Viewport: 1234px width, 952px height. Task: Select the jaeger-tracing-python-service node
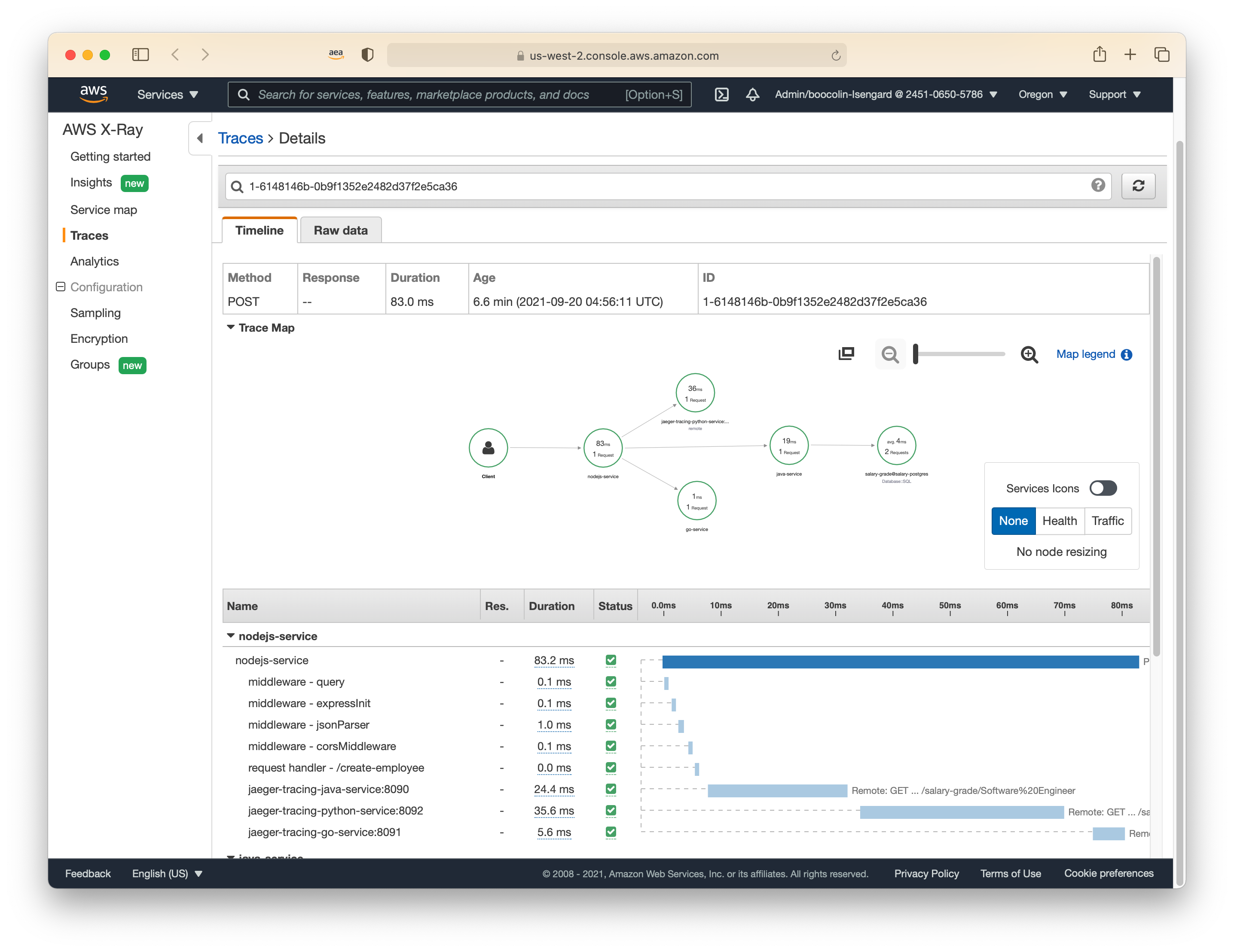pos(695,393)
